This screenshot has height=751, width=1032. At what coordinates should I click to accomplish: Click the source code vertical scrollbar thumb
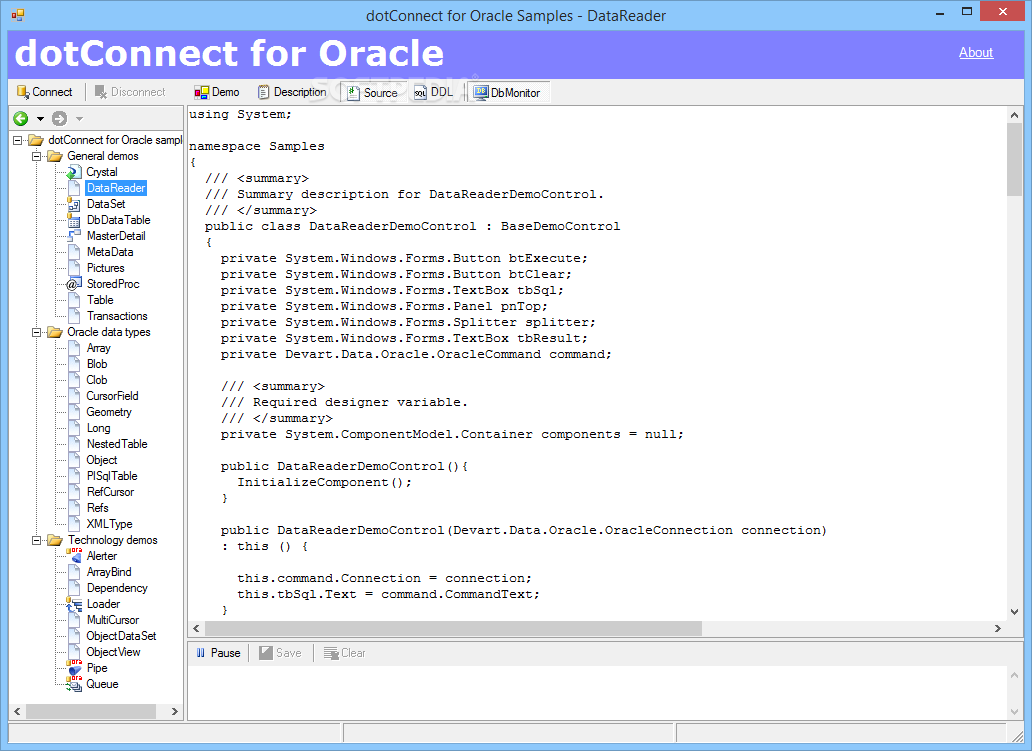(x=1014, y=160)
